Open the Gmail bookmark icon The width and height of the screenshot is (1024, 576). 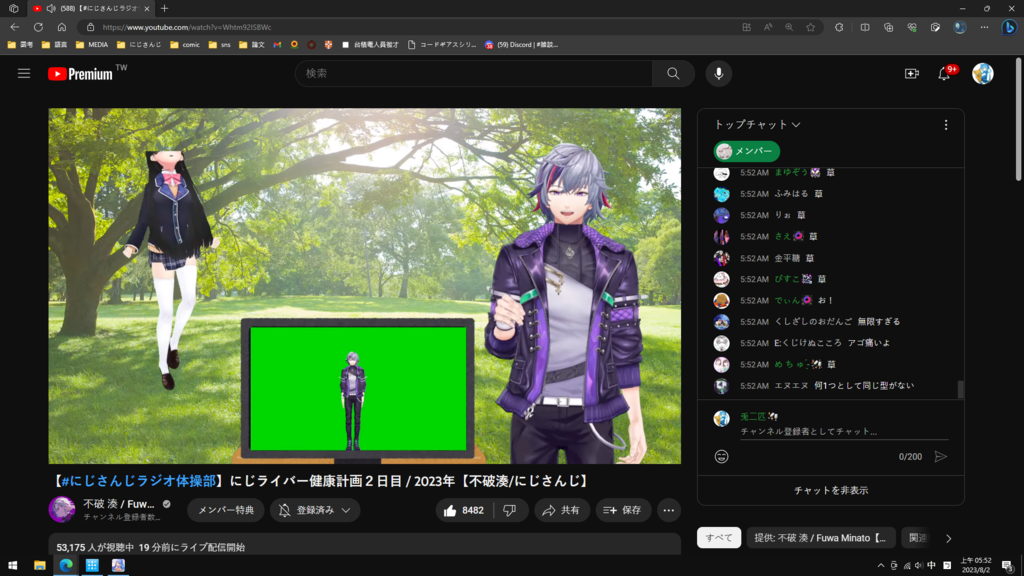click(277, 45)
